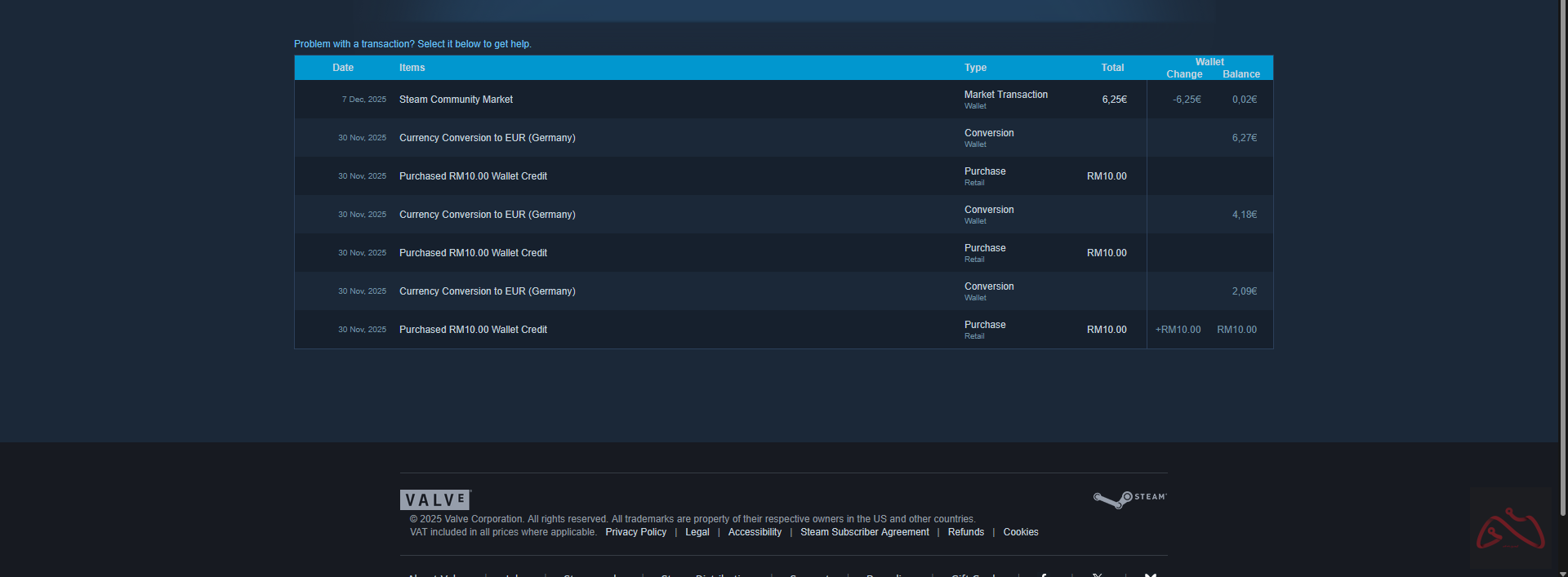This screenshot has width=1568, height=577.
Task: Select the conversion row with 4,18€ balance
Action: click(x=487, y=215)
